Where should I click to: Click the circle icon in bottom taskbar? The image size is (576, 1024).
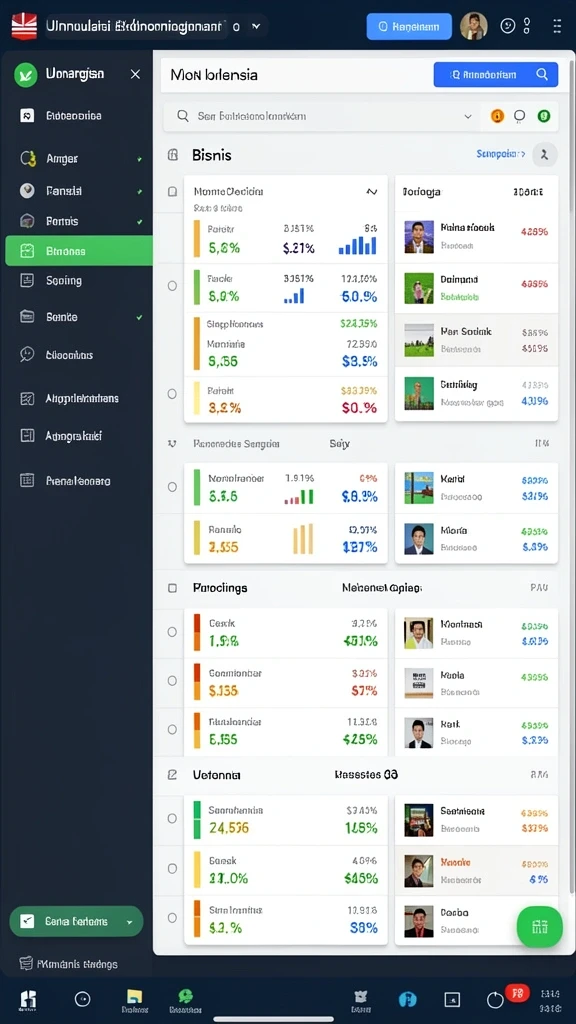point(82,999)
